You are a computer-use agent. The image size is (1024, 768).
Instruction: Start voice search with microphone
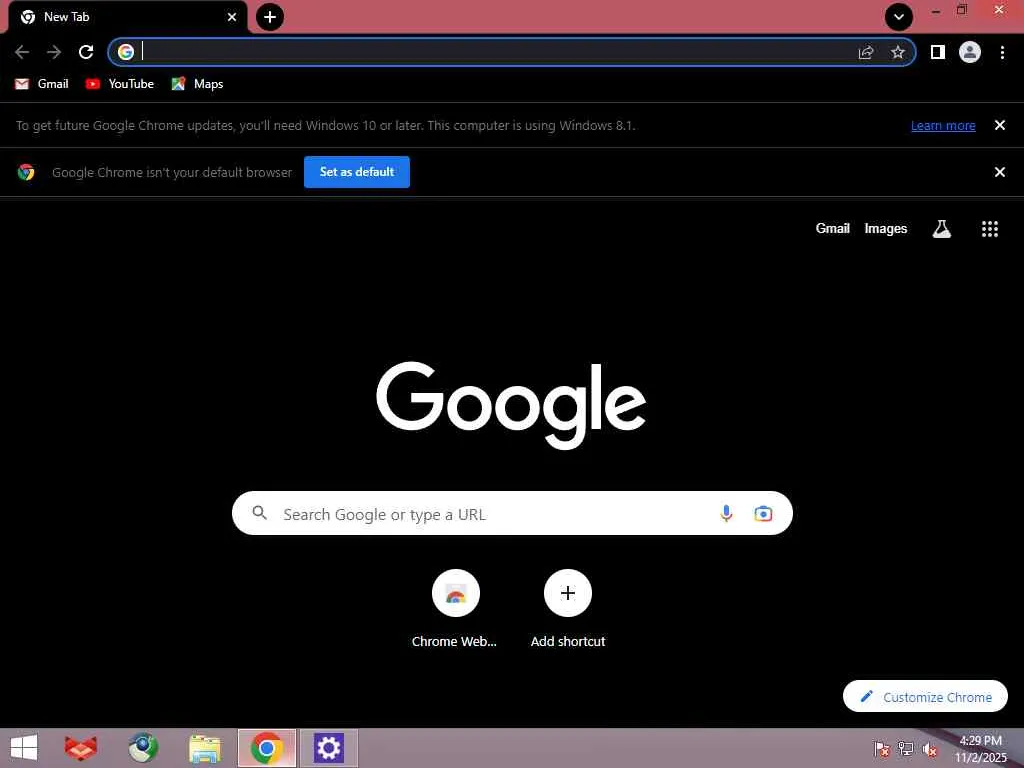[x=726, y=513]
